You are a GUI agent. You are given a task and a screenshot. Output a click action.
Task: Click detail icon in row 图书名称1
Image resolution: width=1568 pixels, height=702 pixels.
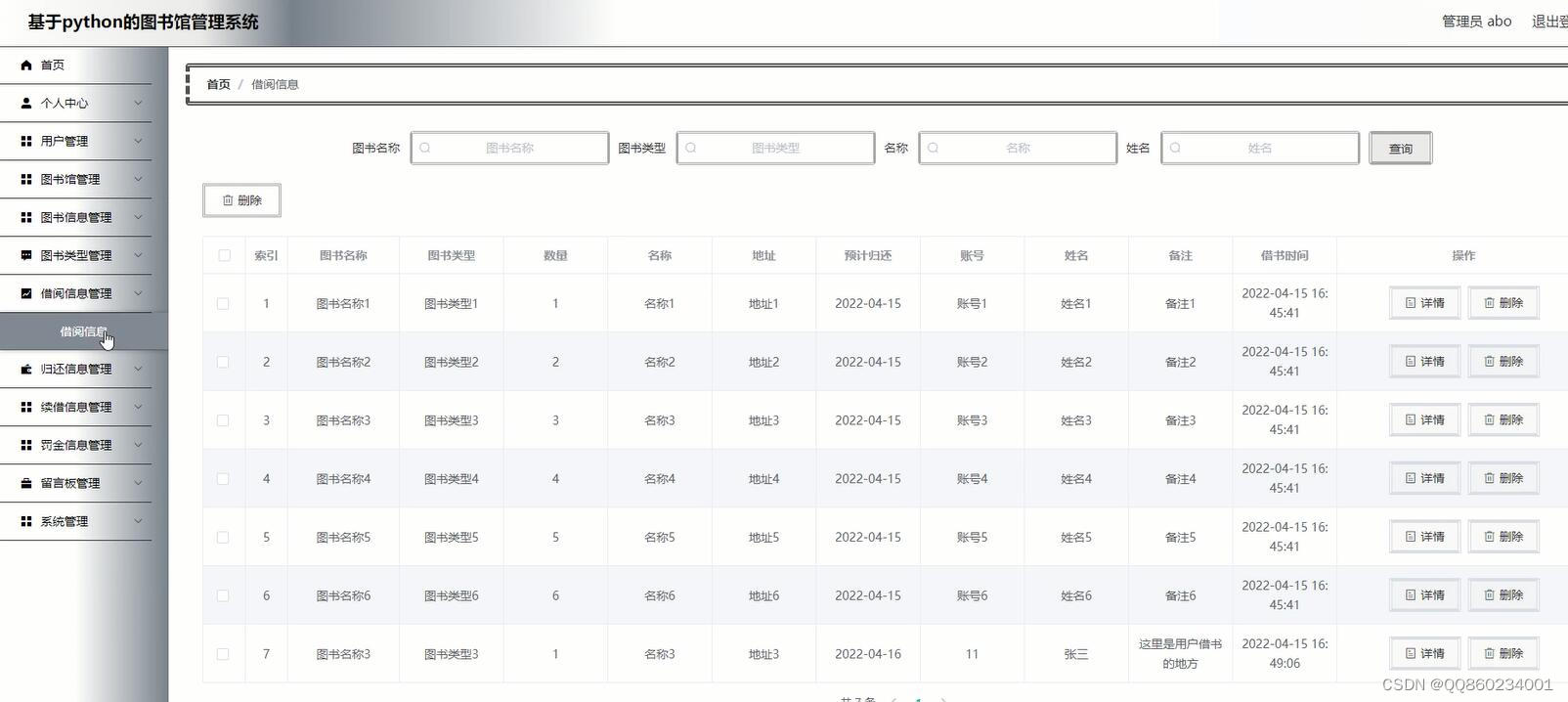[1411, 303]
